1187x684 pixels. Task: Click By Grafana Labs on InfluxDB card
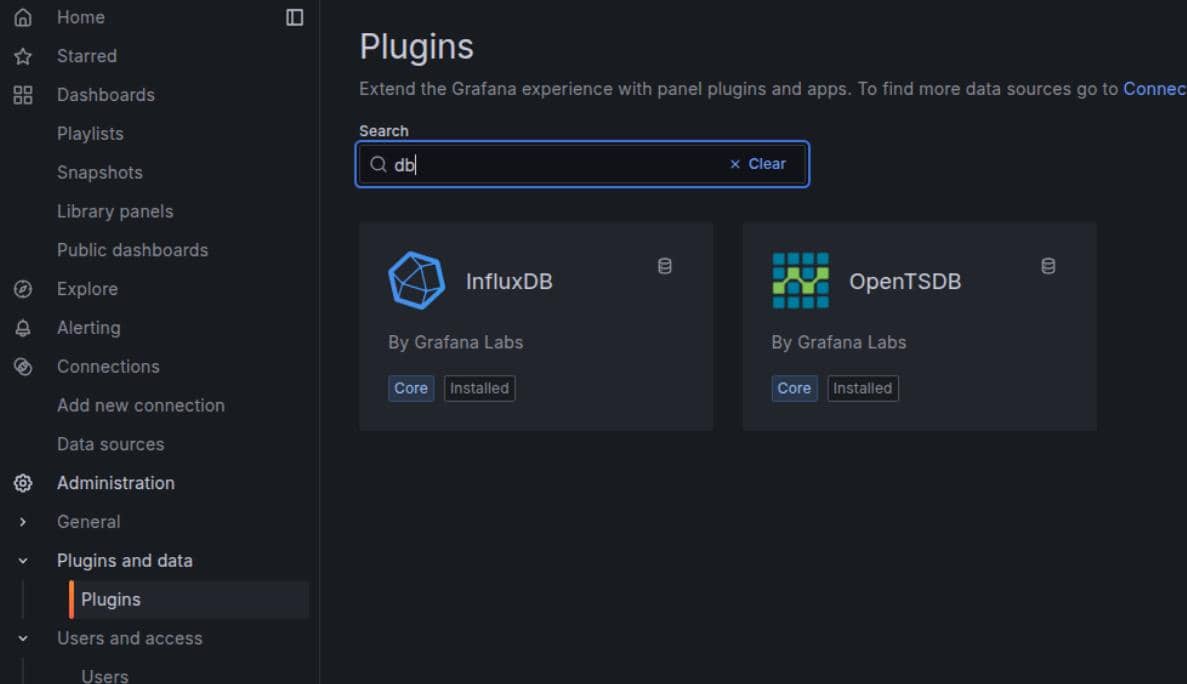456,343
